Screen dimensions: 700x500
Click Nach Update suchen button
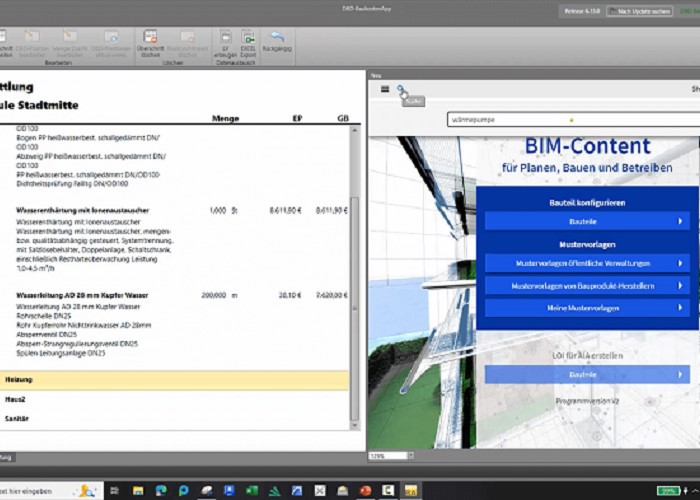click(x=640, y=11)
